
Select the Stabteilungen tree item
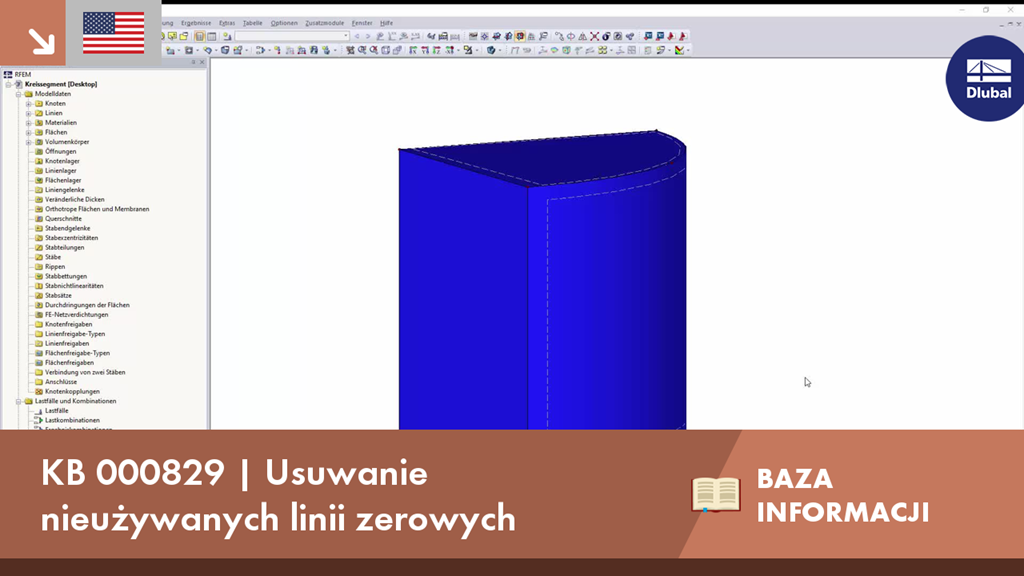click(64, 248)
